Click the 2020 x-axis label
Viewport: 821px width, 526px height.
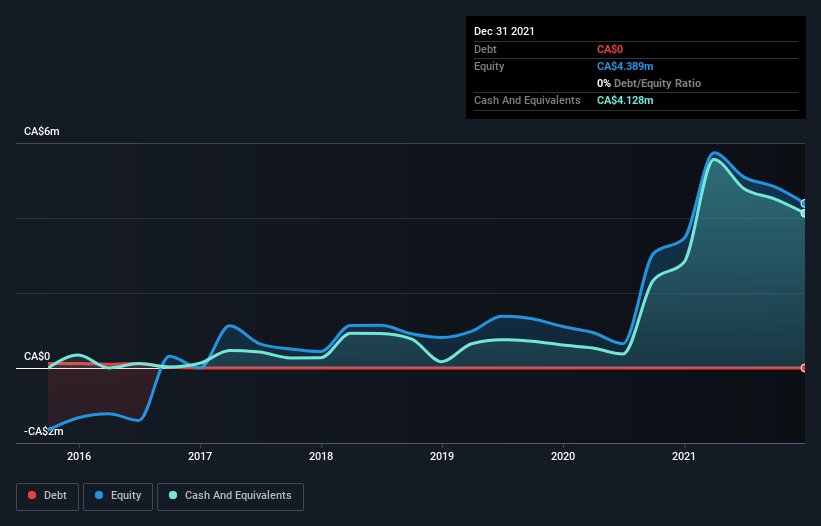(563, 456)
